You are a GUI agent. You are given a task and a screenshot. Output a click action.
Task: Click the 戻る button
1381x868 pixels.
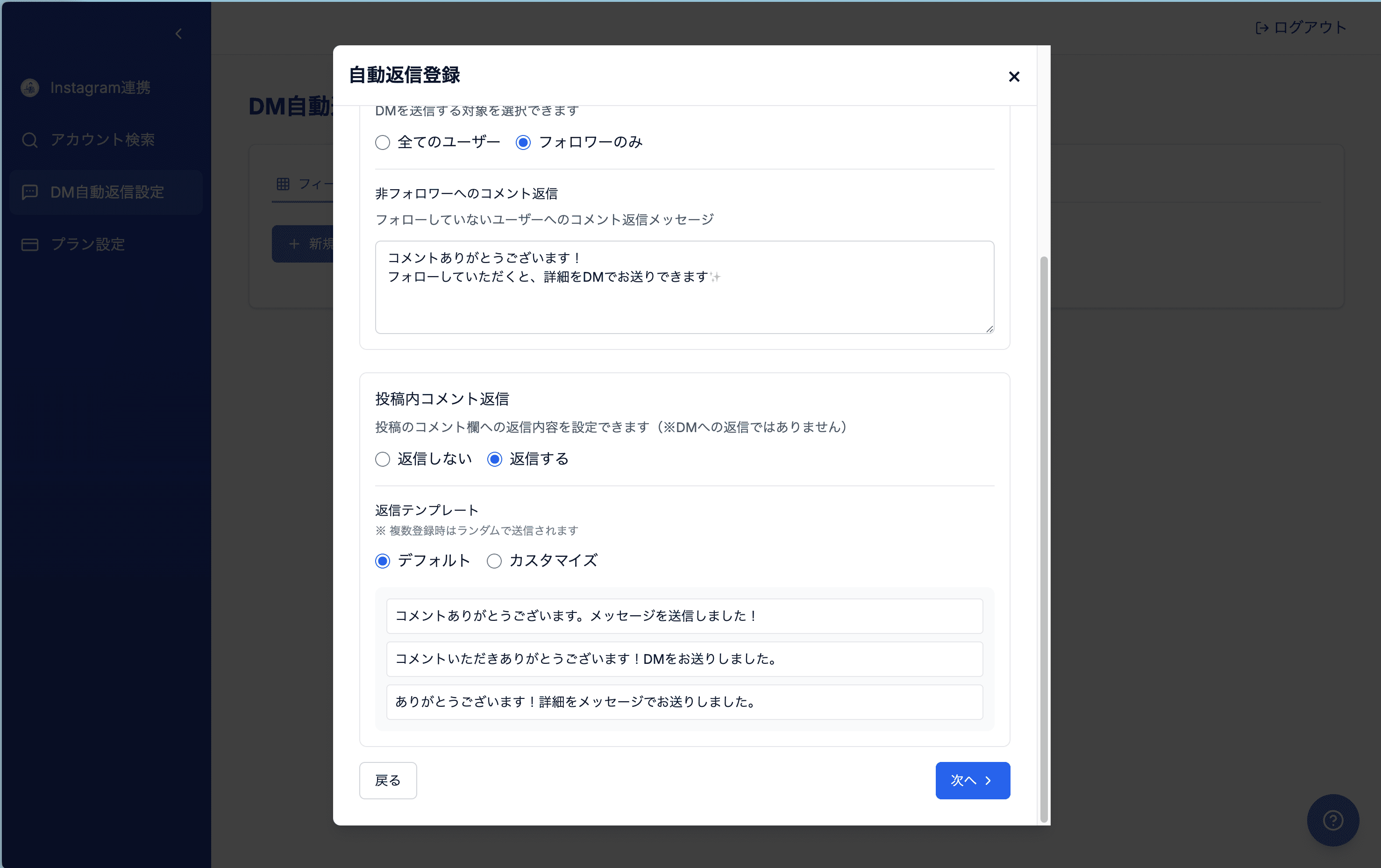tap(388, 780)
